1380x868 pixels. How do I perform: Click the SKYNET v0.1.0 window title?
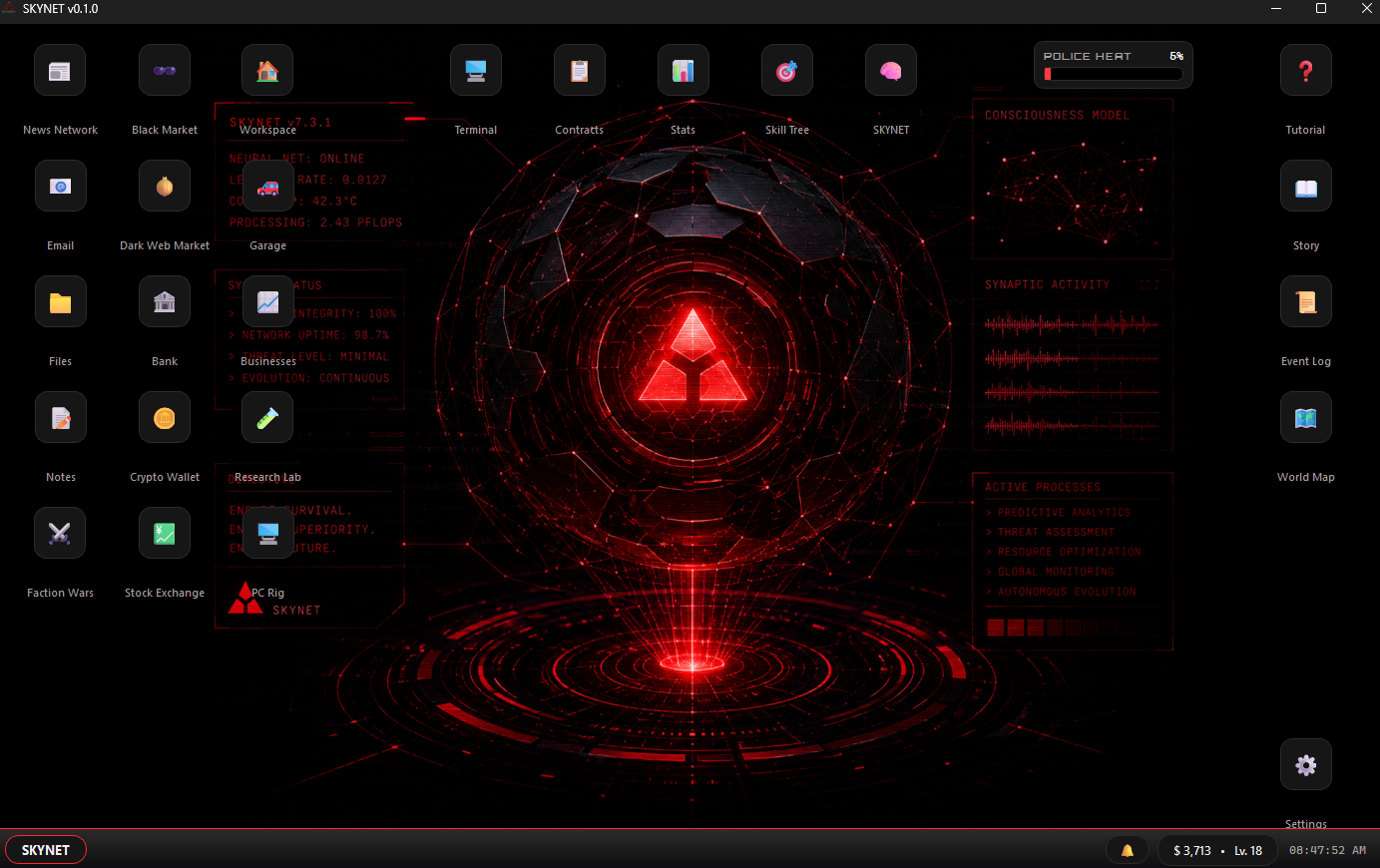click(60, 9)
